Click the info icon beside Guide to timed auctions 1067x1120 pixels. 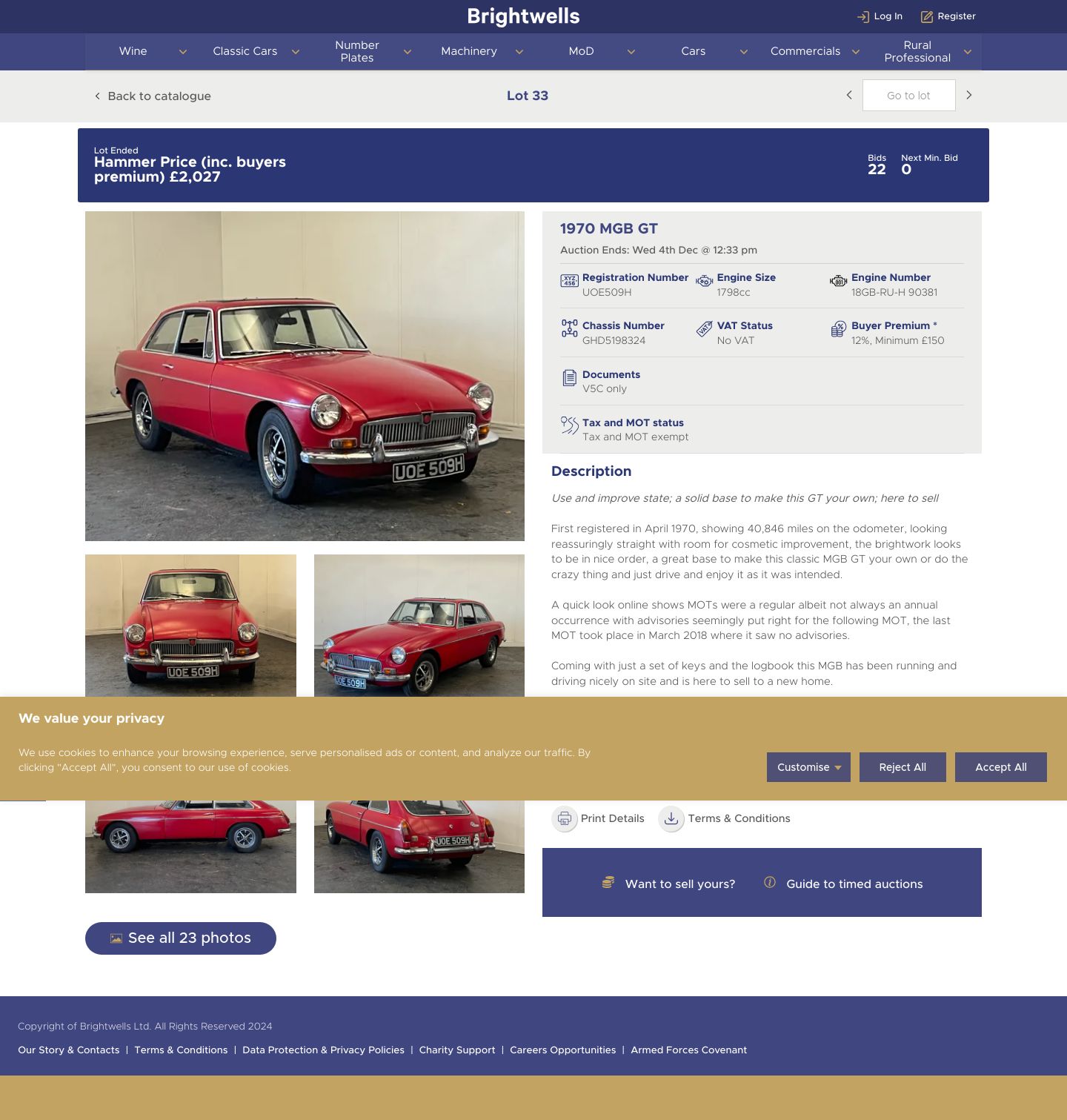pos(770,882)
